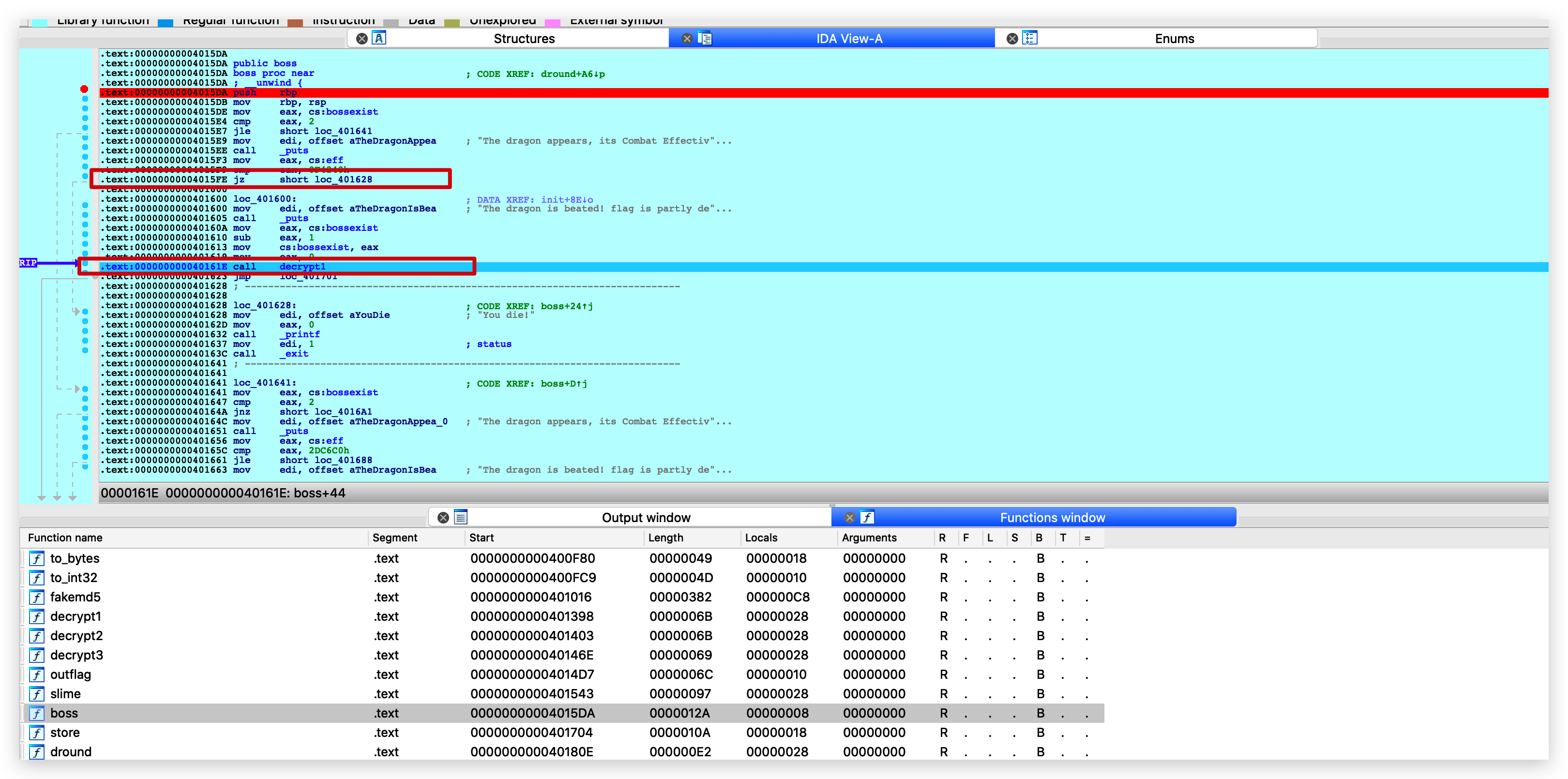Click the Enums tab icon
1568x779 pixels.
click(1030, 38)
